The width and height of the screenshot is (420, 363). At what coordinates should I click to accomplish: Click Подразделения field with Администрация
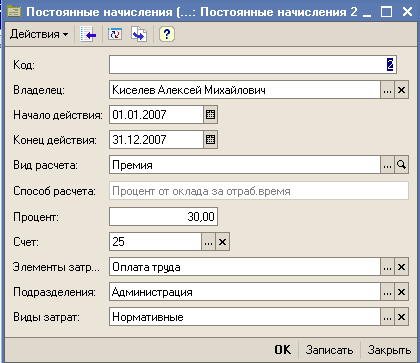point(245,292)
